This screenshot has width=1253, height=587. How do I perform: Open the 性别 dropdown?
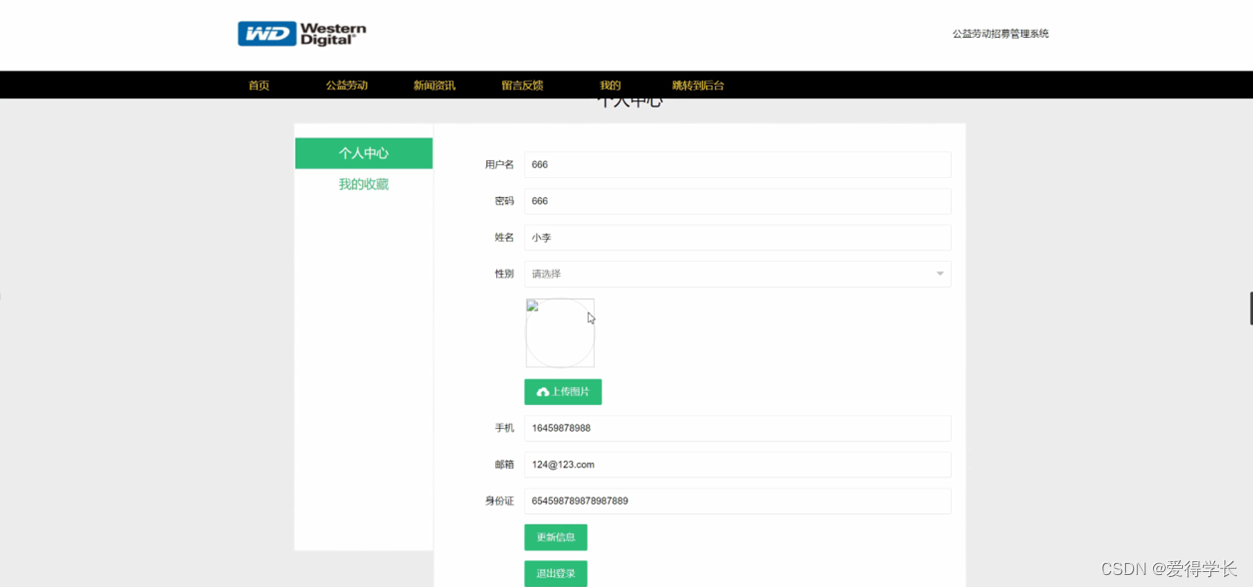(738, 274)
